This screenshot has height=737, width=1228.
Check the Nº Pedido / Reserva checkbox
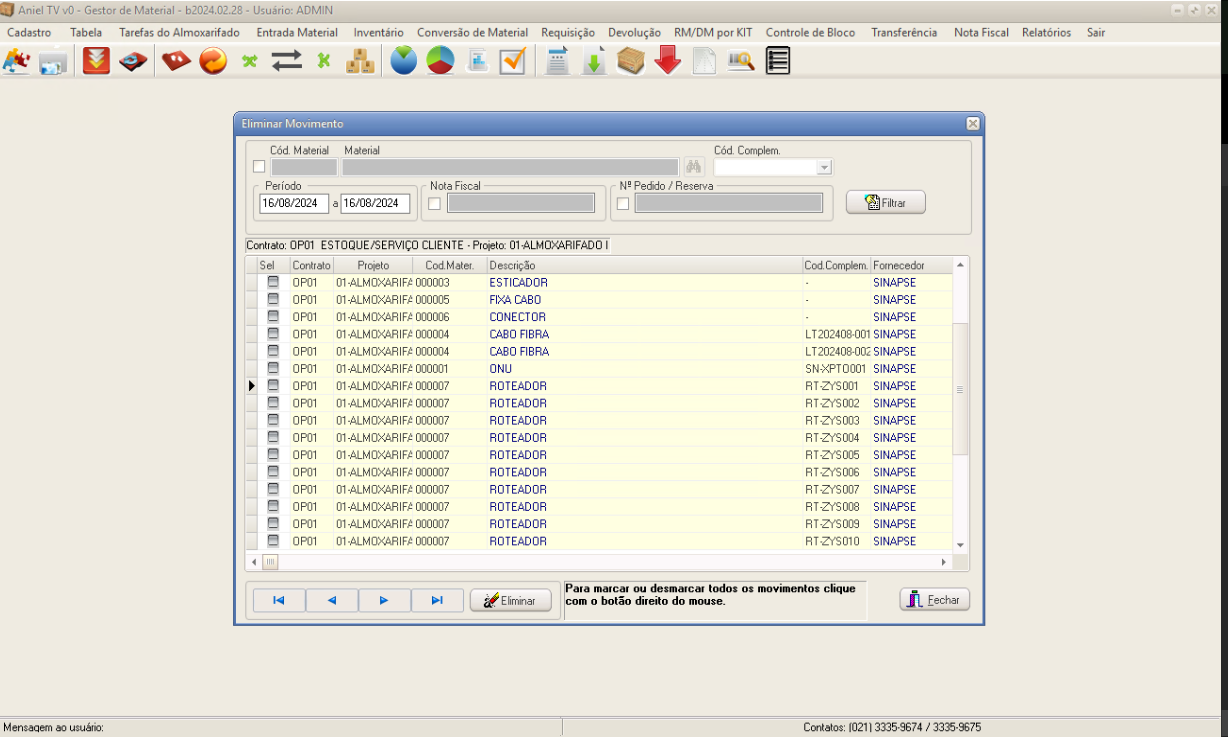[x=623, y=204]
